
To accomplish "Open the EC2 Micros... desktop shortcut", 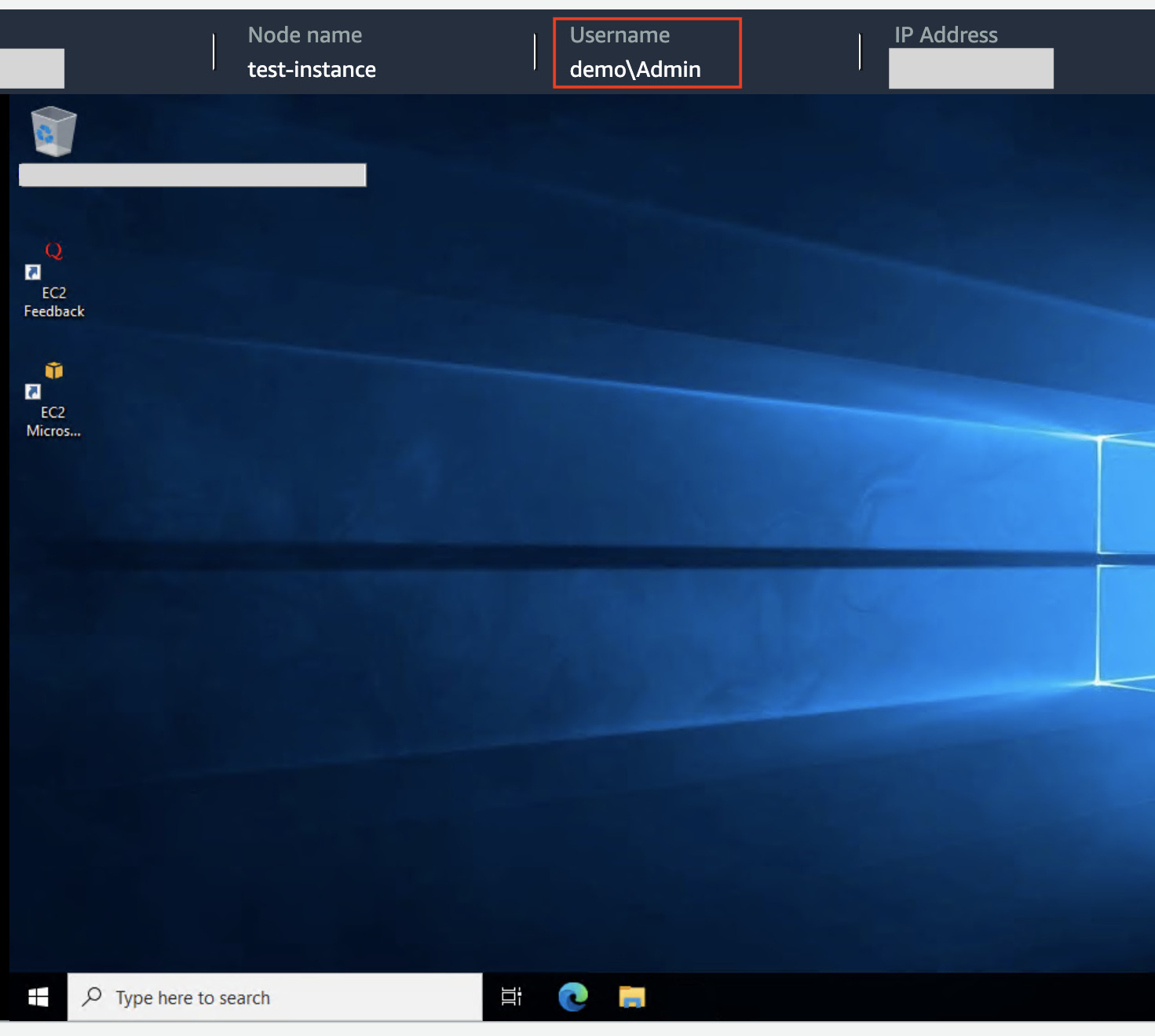I will pyautogui.click(x=53, y=399).
